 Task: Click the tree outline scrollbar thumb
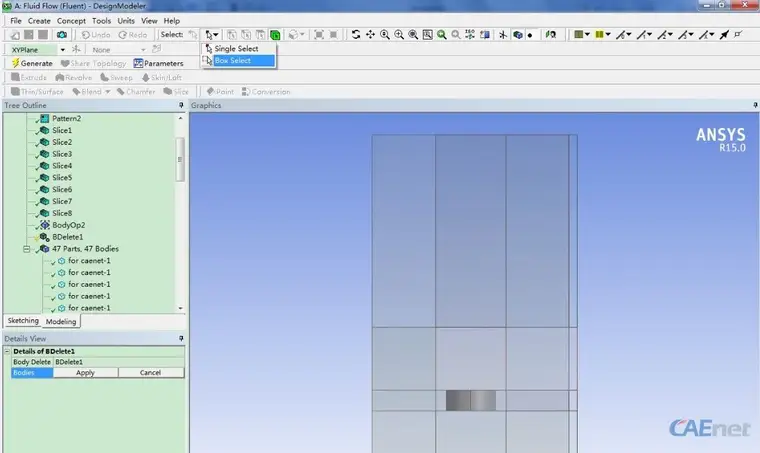(x=180, y=159)
